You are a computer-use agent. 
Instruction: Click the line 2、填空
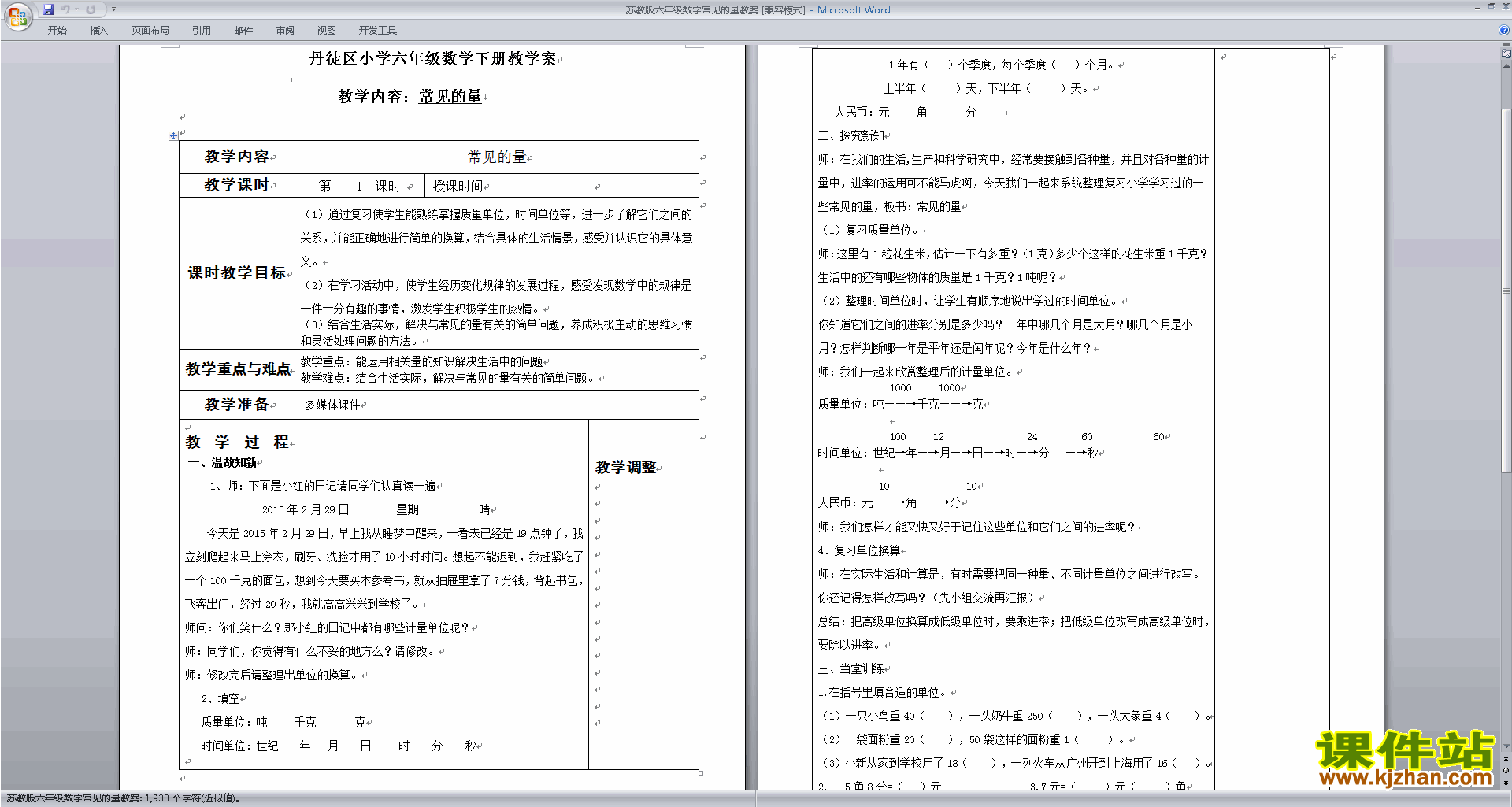[220, 698]
